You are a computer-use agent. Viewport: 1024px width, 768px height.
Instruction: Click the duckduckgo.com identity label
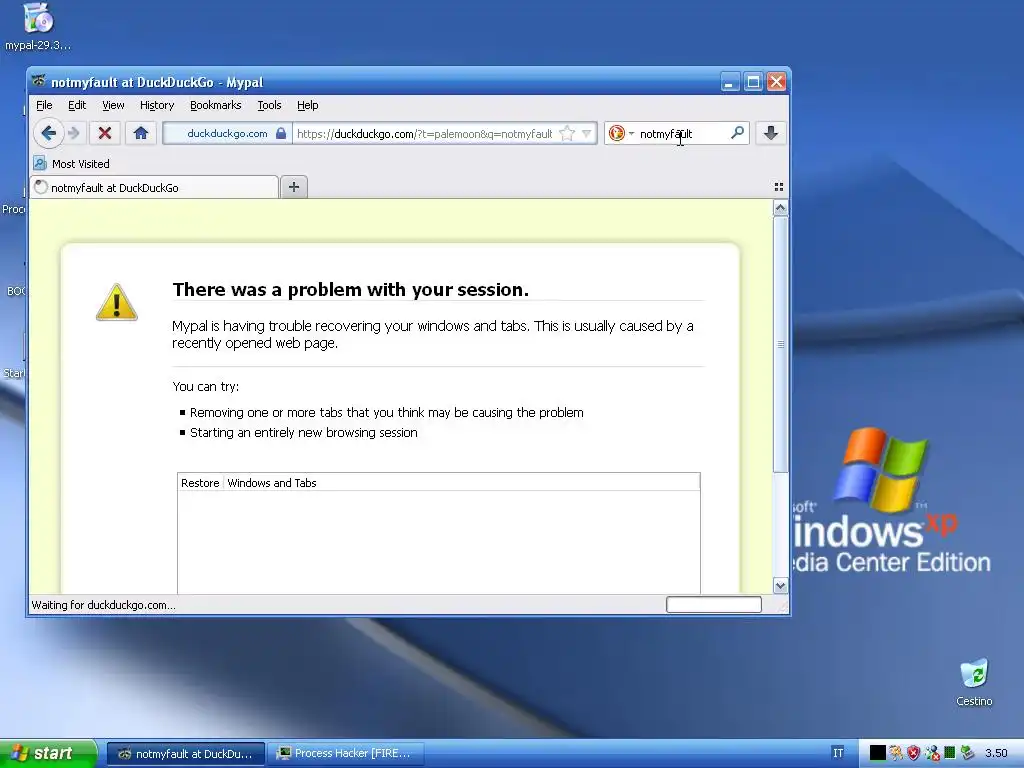pos(227,133)
